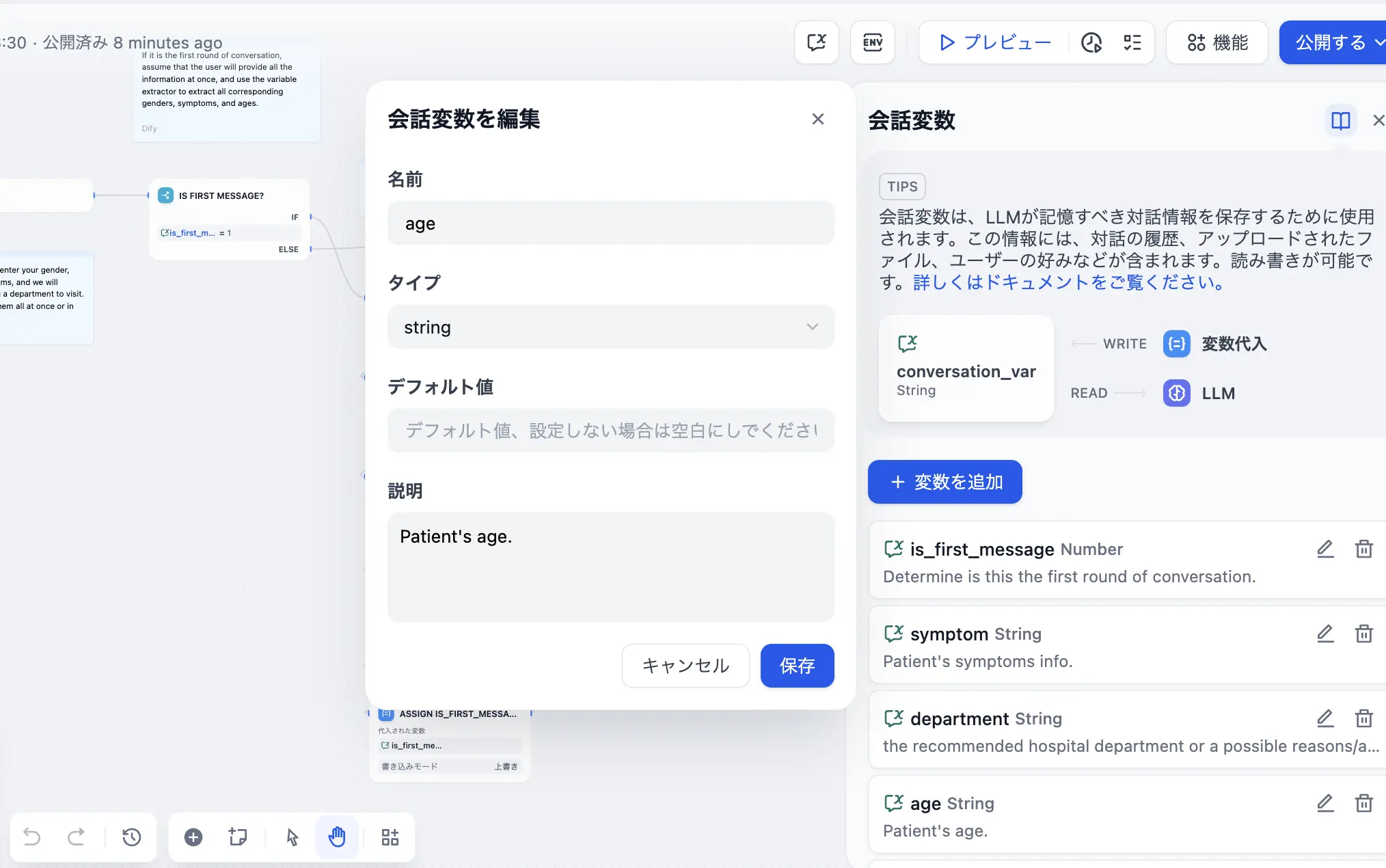Click the 保存 save button

tap(797, 666)
